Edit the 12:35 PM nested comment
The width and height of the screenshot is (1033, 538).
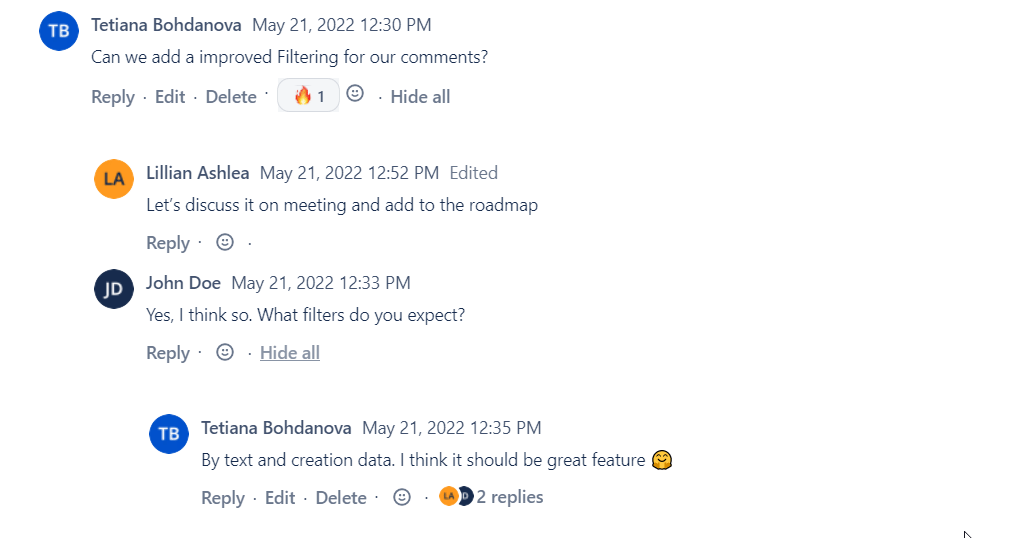tap(280, 498)
